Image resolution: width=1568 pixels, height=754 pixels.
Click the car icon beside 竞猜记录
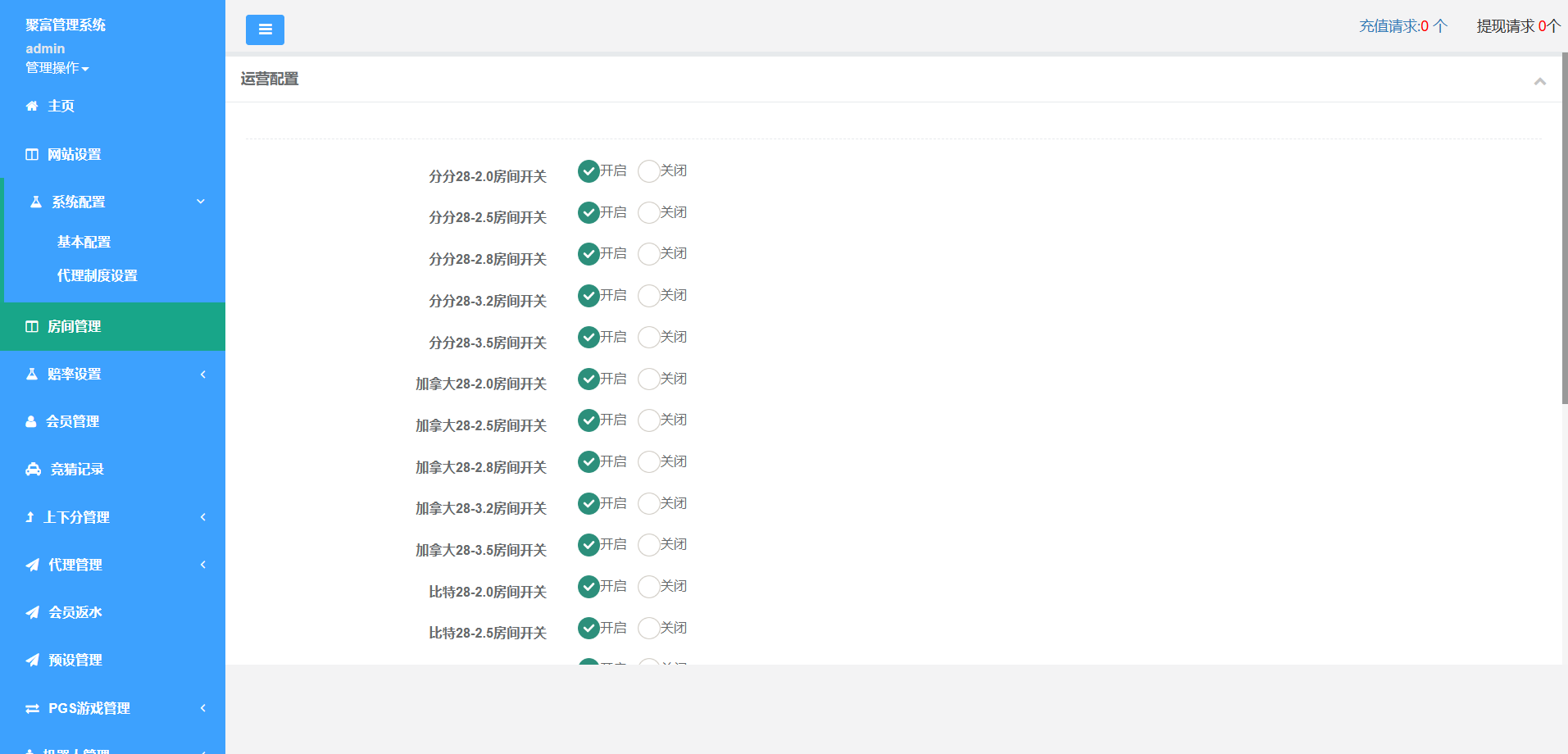coord(33,469)
